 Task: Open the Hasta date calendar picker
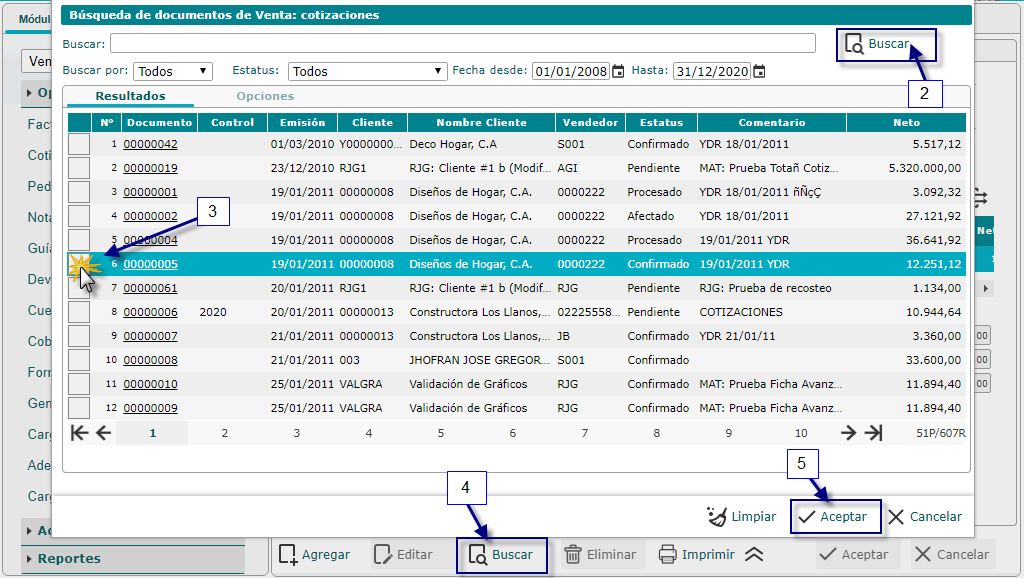click(x=759, y=71)
